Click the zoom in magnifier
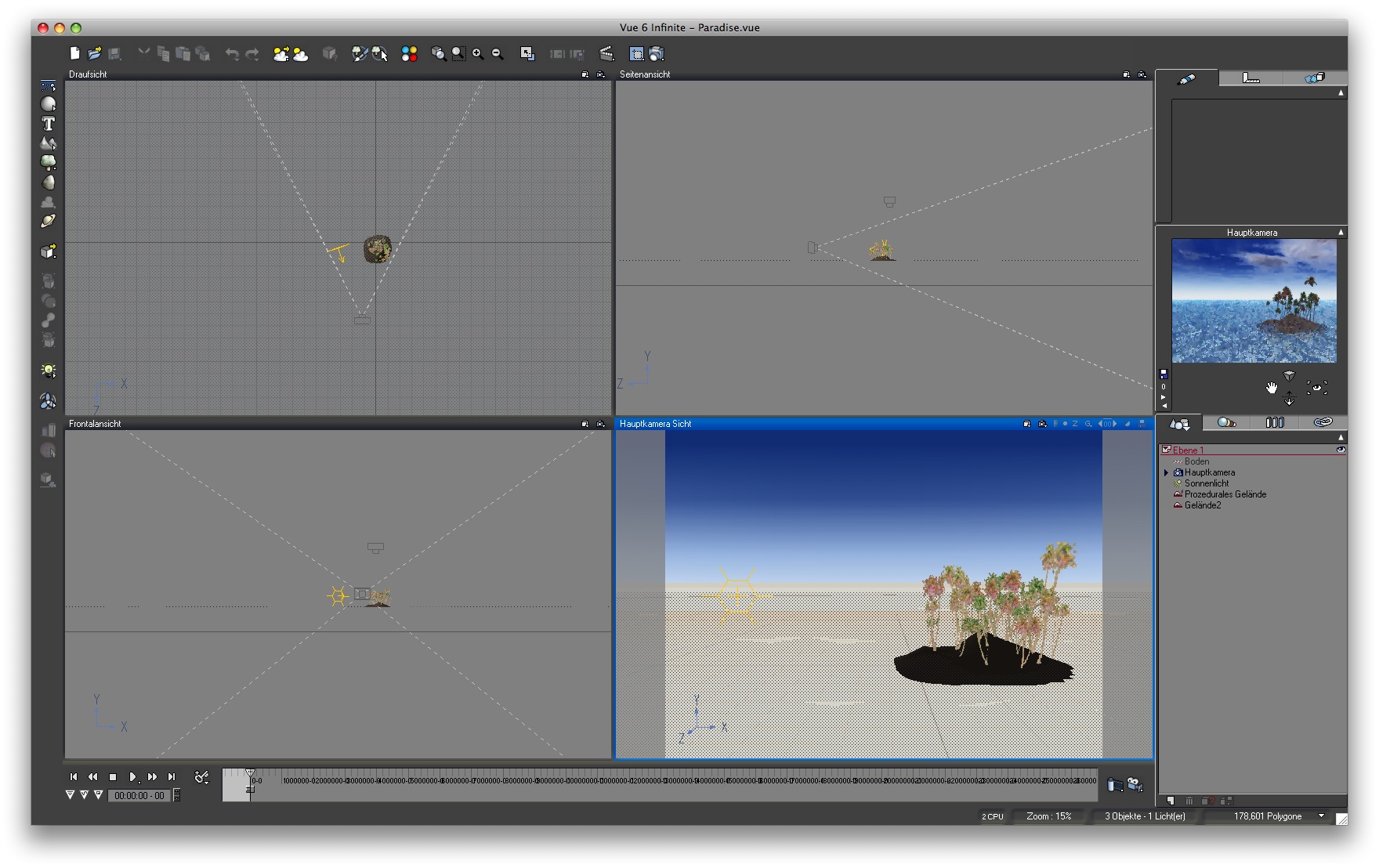 (x=478, y=53)
